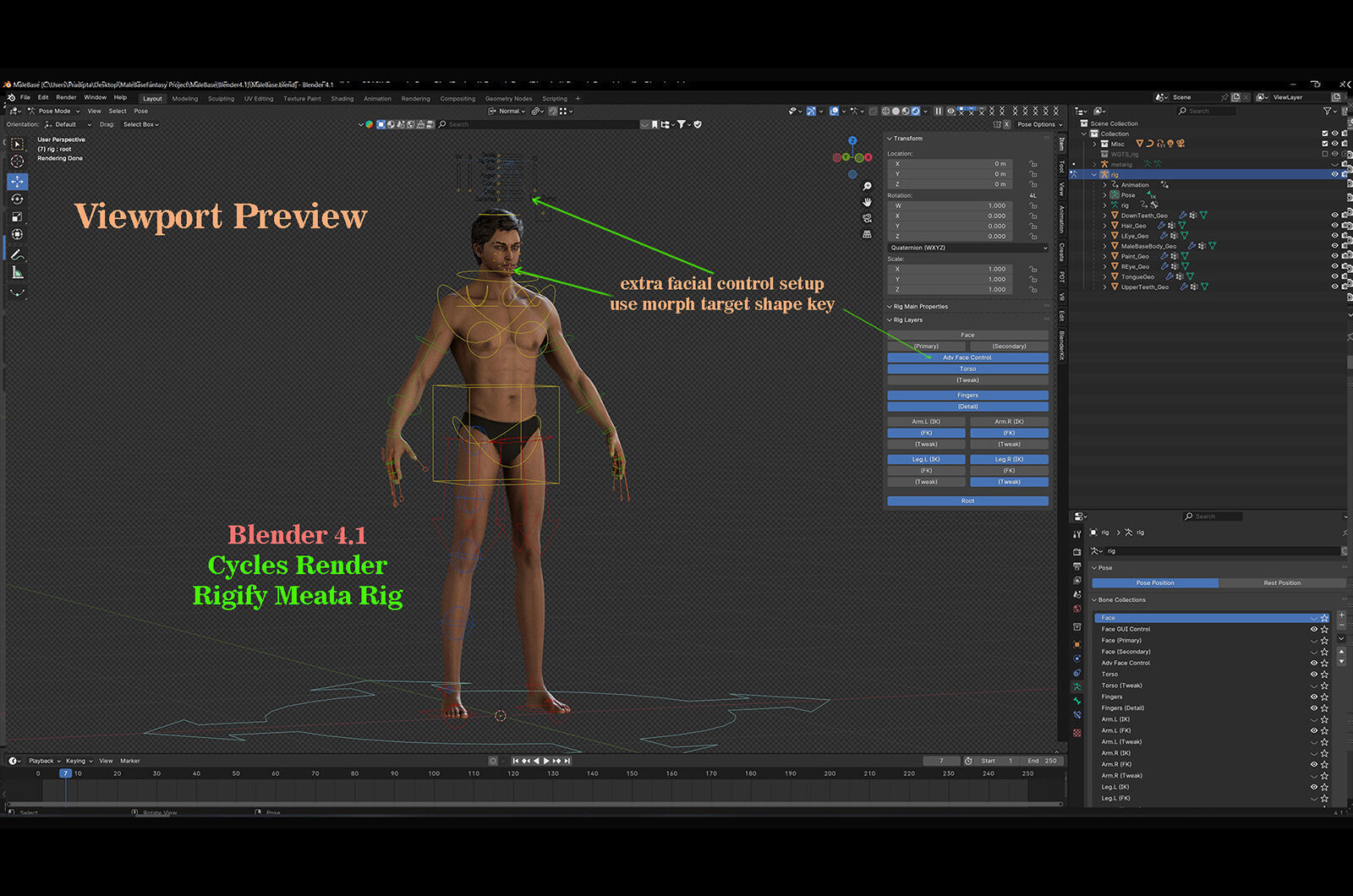This screenshot has height=896, width=1353.
Task: Move the bone collection up arrow
Action: (1341, 653)
